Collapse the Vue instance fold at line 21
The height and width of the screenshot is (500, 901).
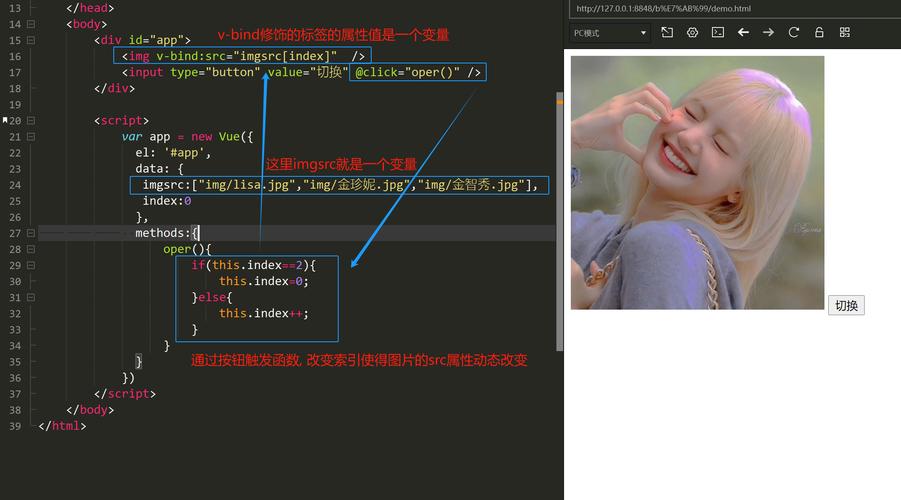pos(30,137)
